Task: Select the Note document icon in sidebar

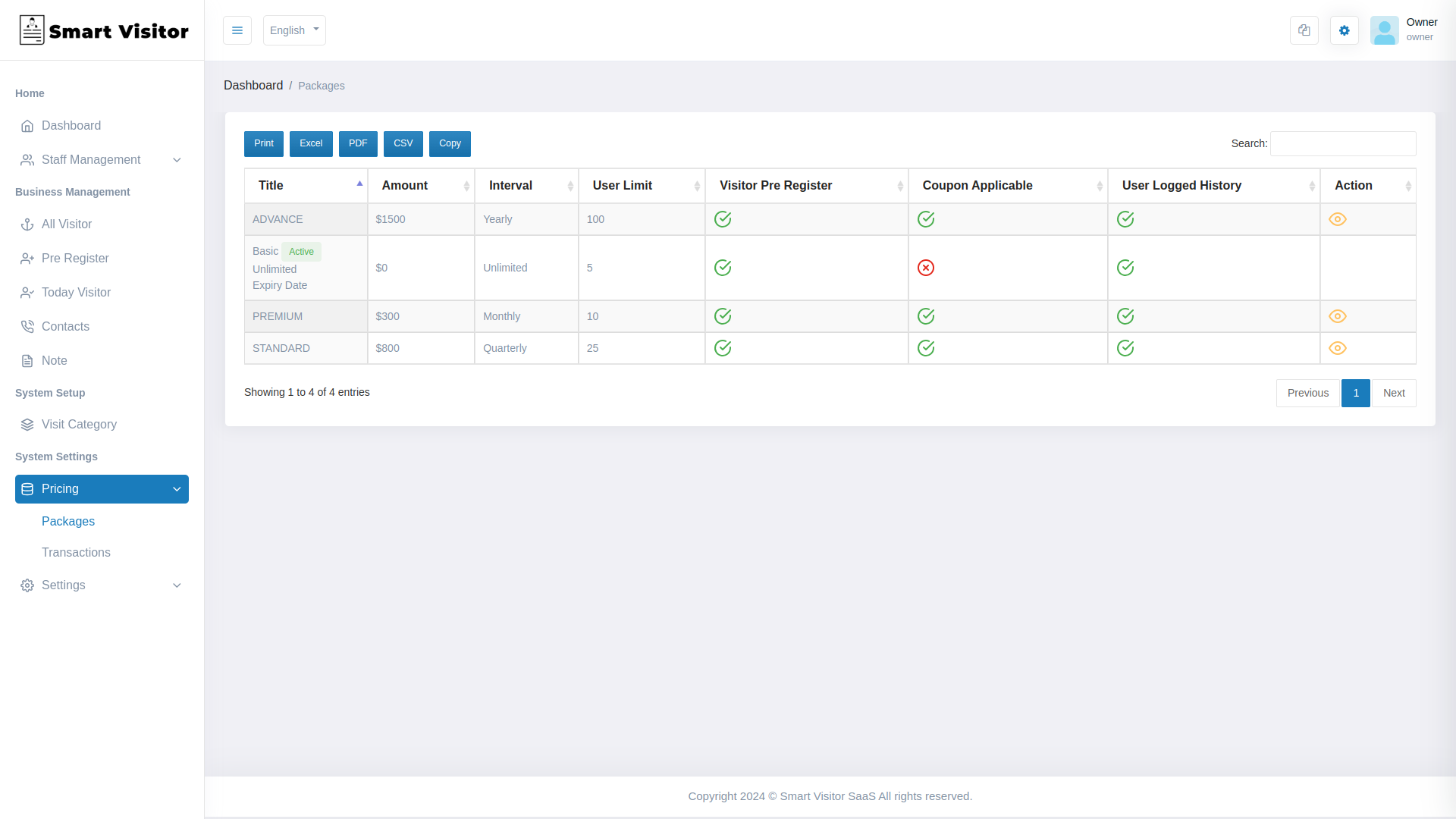Action: (x=27, y=361)
